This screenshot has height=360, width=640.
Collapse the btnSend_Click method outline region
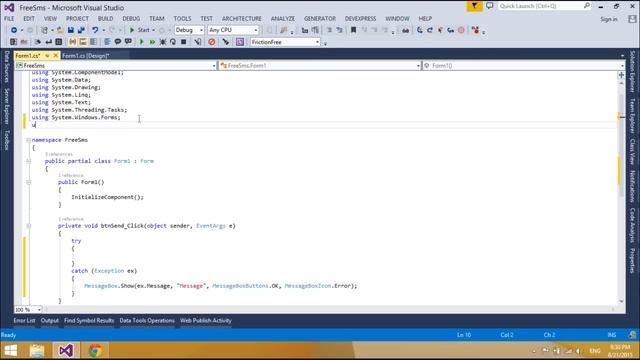[x=29, y=226]
